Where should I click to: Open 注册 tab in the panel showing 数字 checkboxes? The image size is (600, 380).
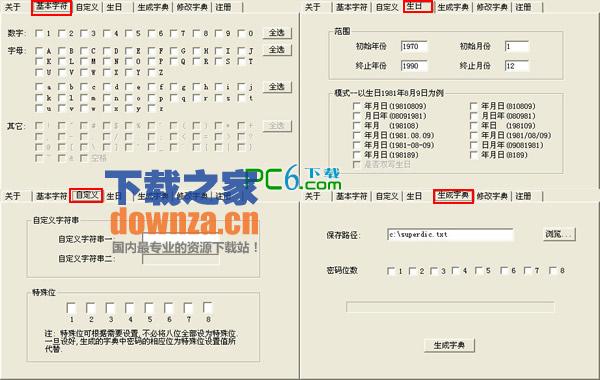[223, 7]
